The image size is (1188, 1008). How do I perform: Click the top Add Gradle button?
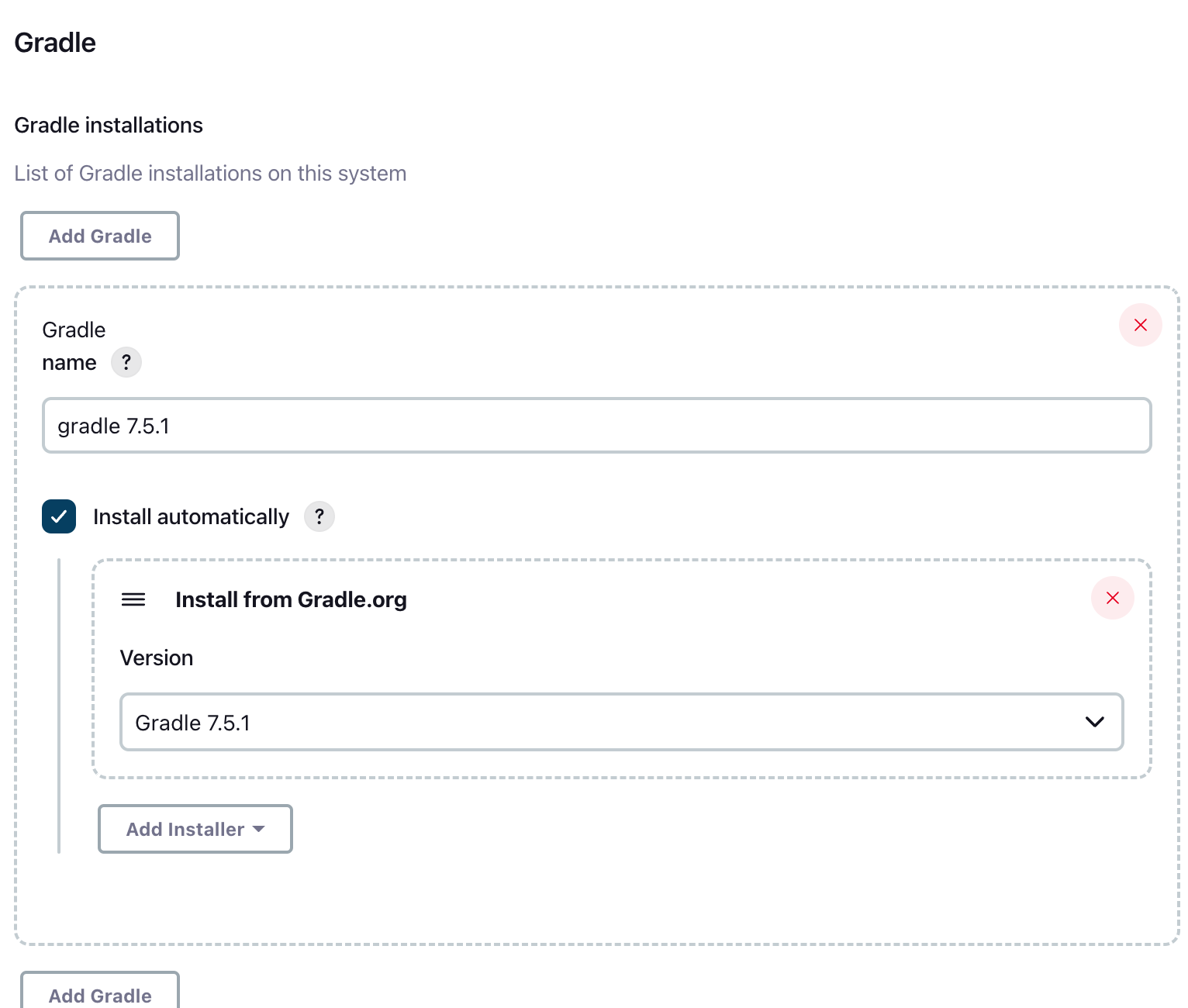click(x=100, y=236)
